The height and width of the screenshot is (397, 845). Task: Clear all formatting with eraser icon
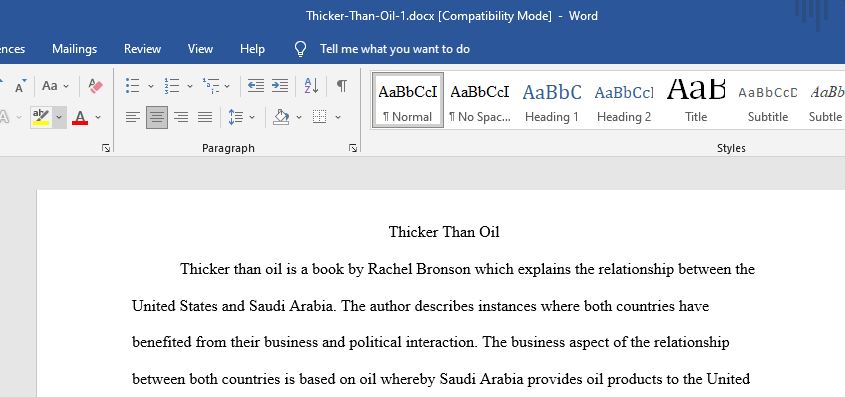(x=95, y=86)
